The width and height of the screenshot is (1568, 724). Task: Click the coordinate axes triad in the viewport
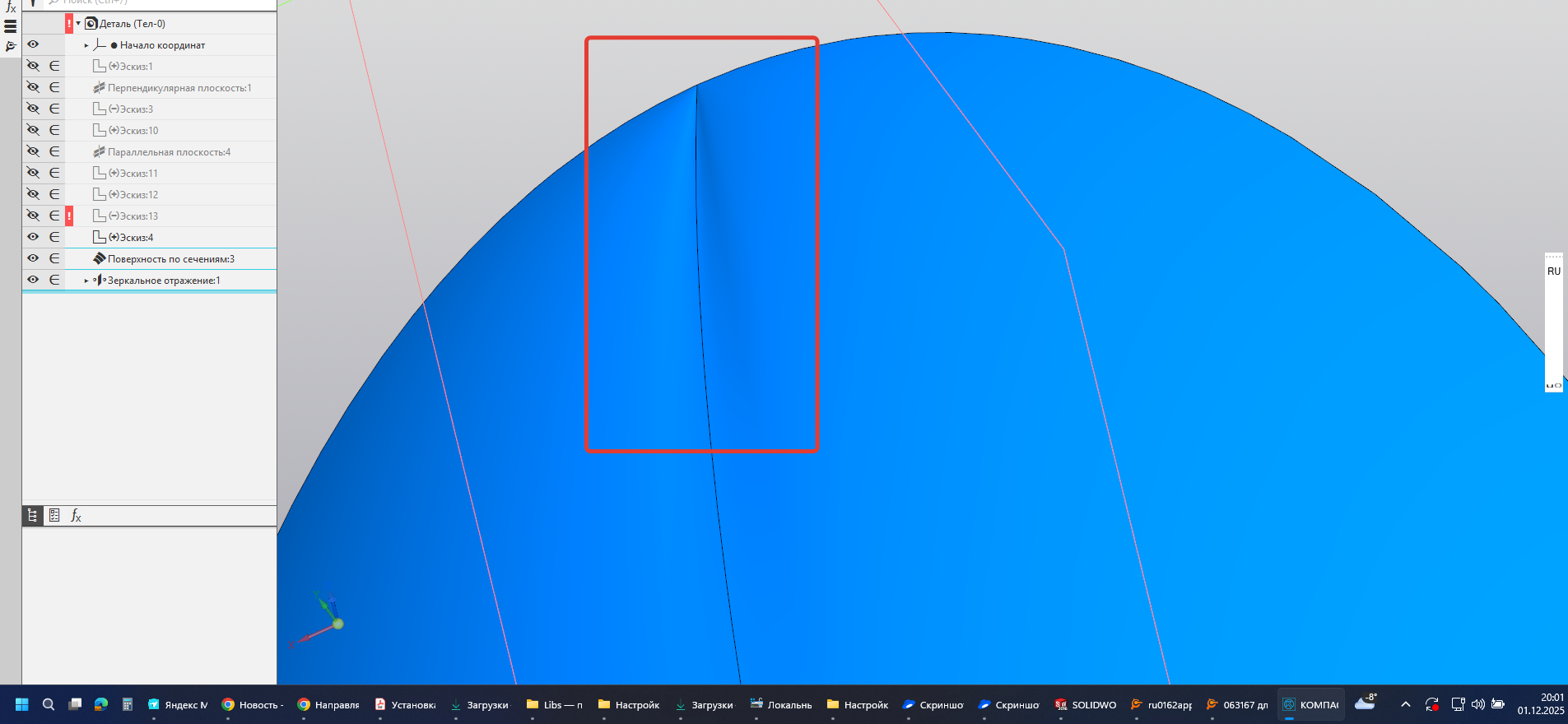pyautogui.click(x=326, y=620)
